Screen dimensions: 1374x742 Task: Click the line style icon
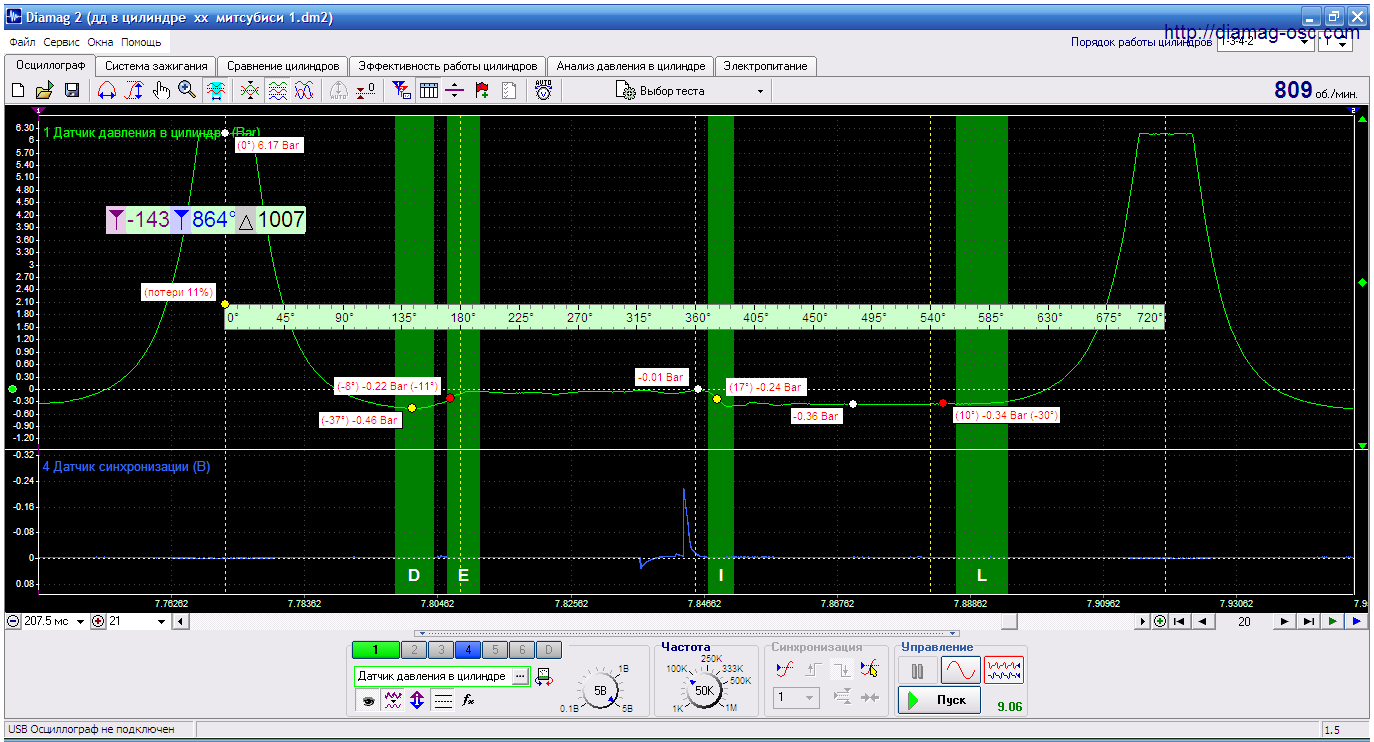click(443, 701)
